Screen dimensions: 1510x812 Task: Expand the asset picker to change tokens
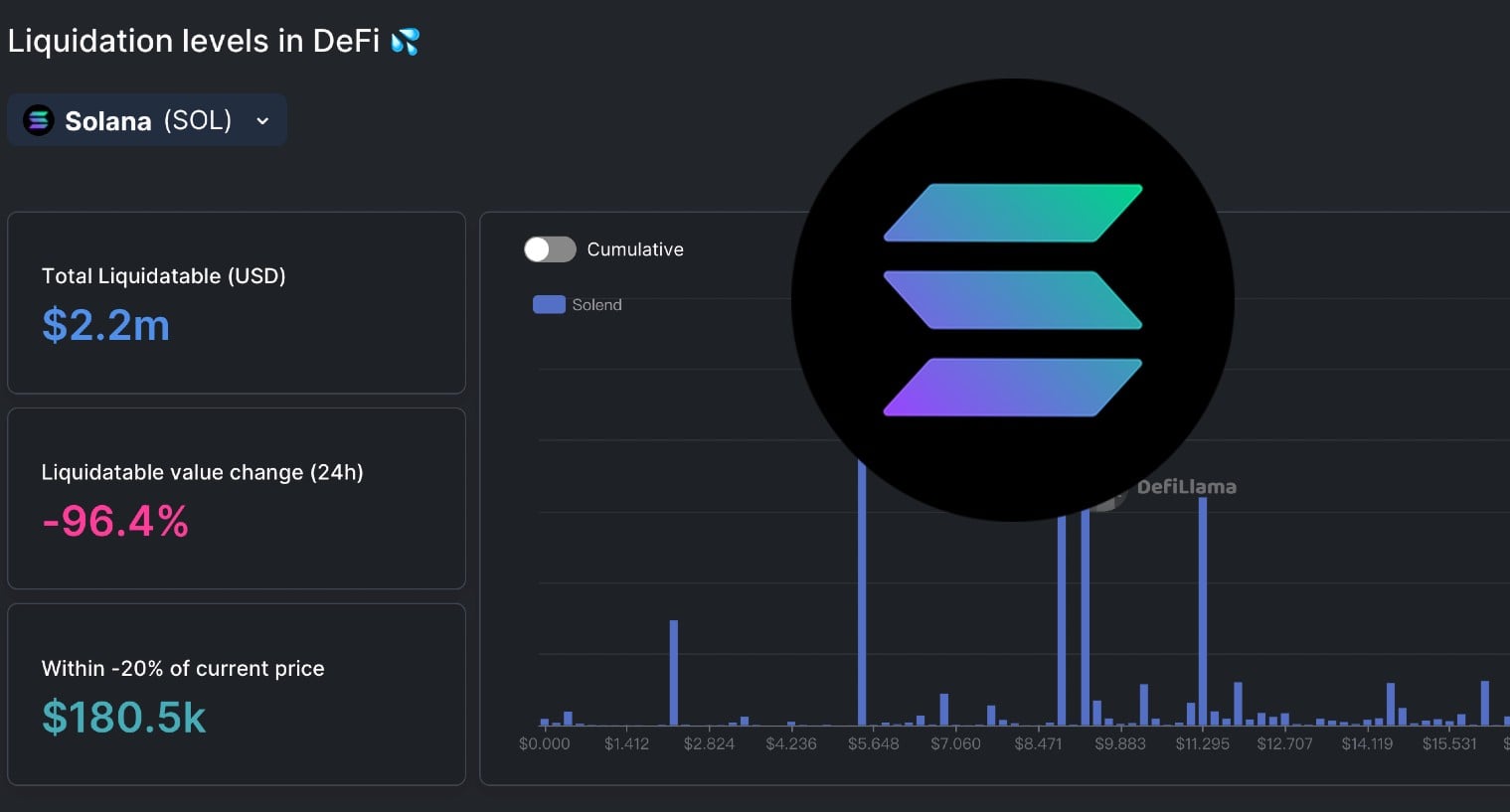146,119
